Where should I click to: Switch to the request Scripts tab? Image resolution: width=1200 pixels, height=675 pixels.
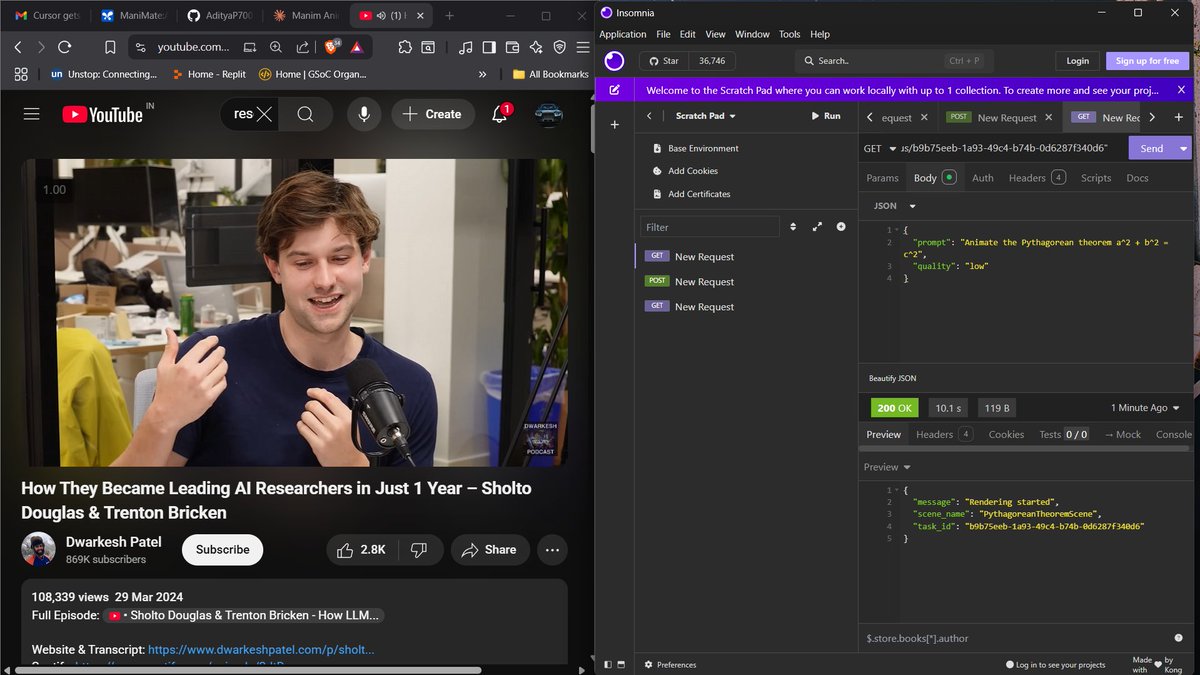click(1096, 178)
